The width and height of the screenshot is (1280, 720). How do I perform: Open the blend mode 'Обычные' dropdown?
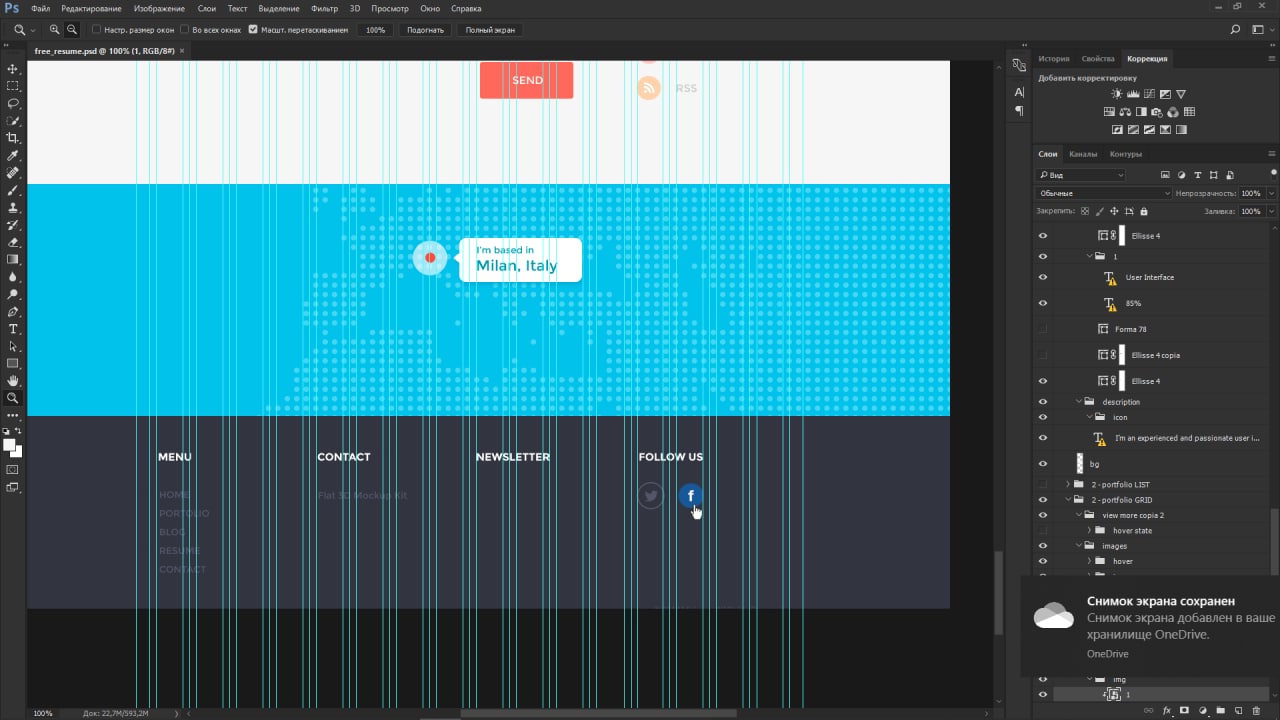coord(1103,193)
